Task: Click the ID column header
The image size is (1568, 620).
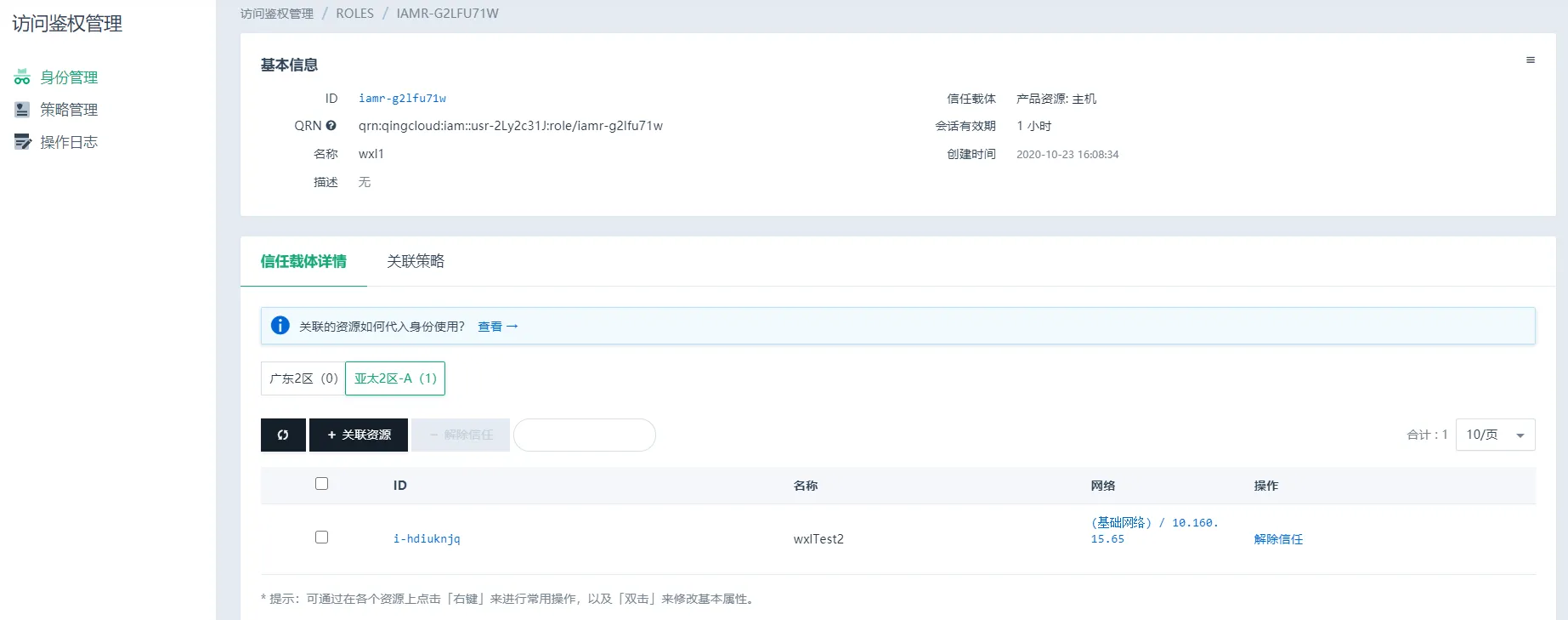Action: (x=400, y=486)
